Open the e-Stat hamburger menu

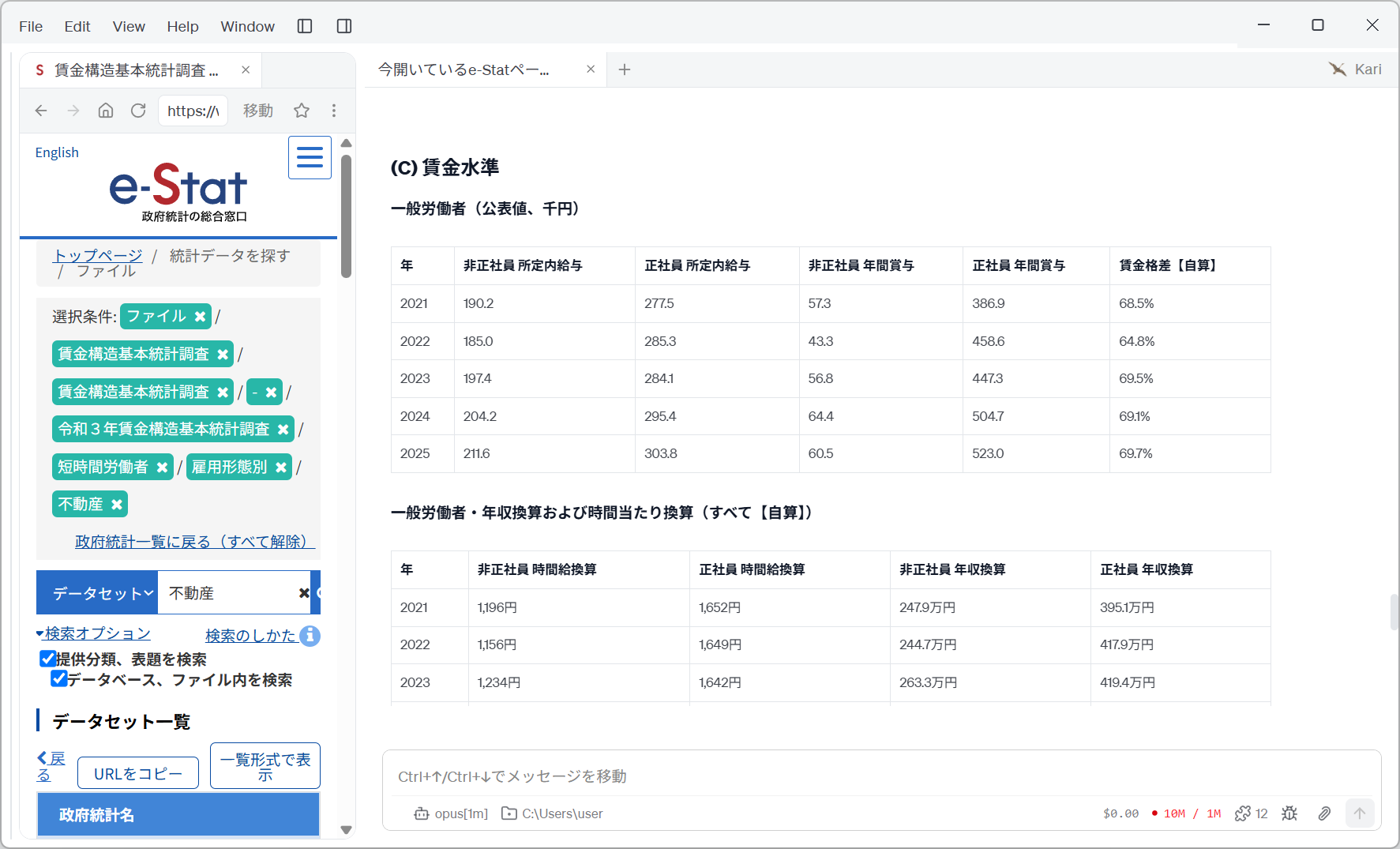tap(310, 158)
